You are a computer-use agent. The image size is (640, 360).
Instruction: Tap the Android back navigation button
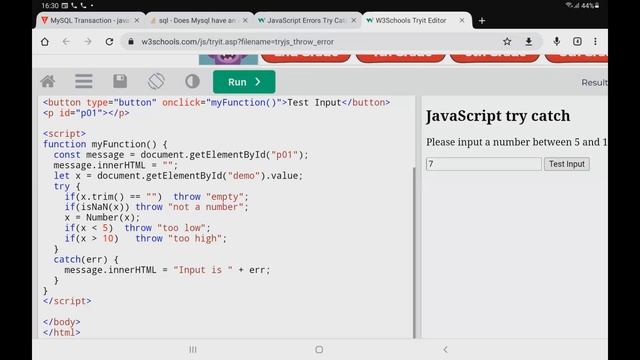[x=445, y=349]
